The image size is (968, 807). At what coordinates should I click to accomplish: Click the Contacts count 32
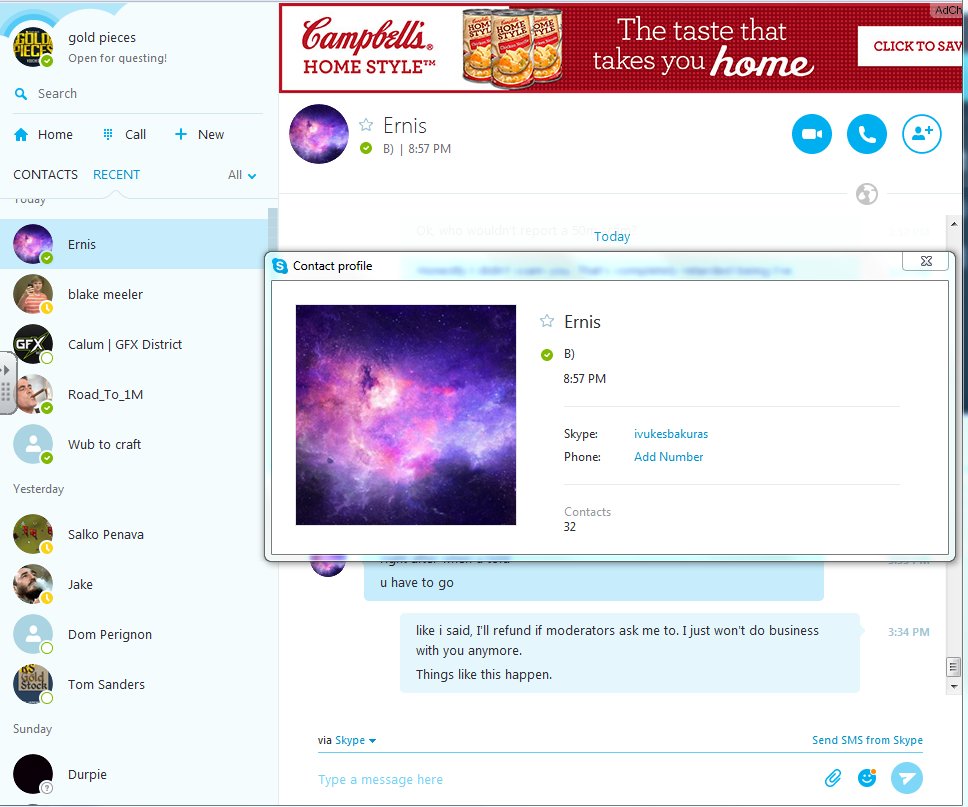(569, 527)
